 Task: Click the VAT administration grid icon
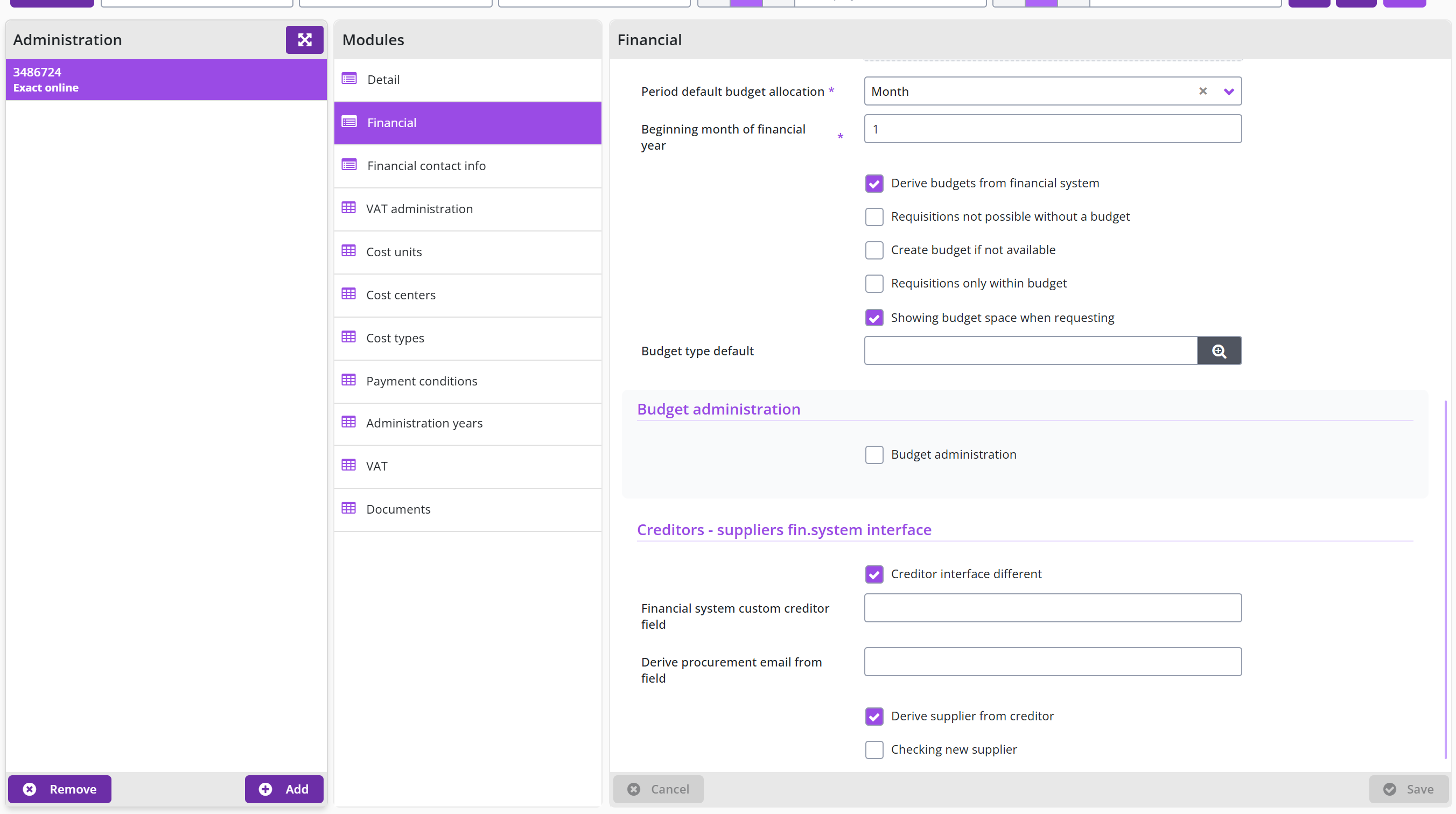pos(349,208)
